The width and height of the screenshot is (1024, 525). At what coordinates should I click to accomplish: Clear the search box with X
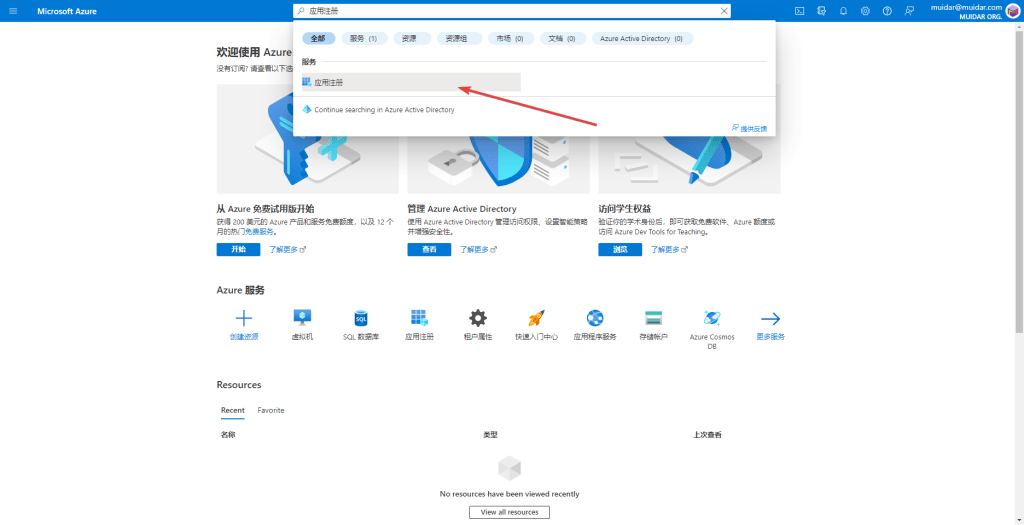click(724, 11)
